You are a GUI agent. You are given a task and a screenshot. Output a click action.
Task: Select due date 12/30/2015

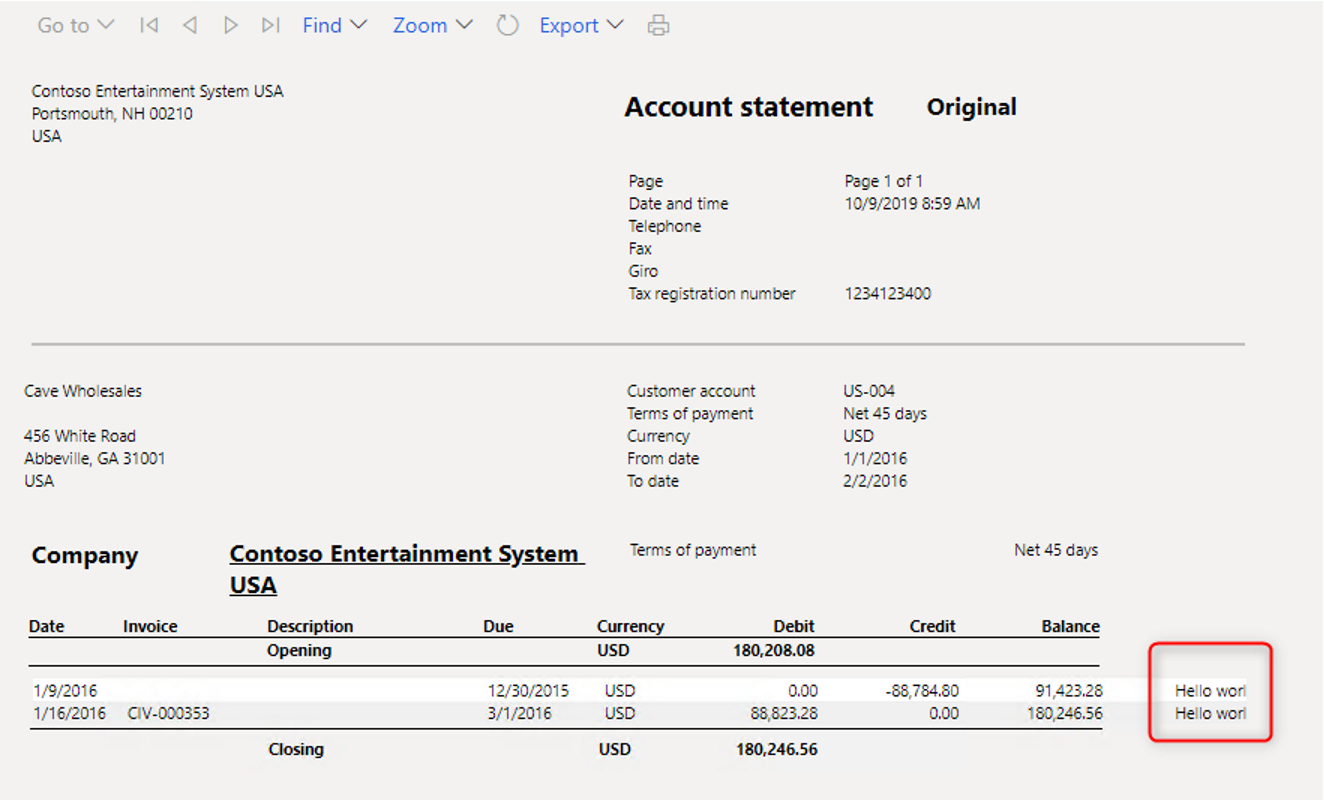[x=526, y=690]
